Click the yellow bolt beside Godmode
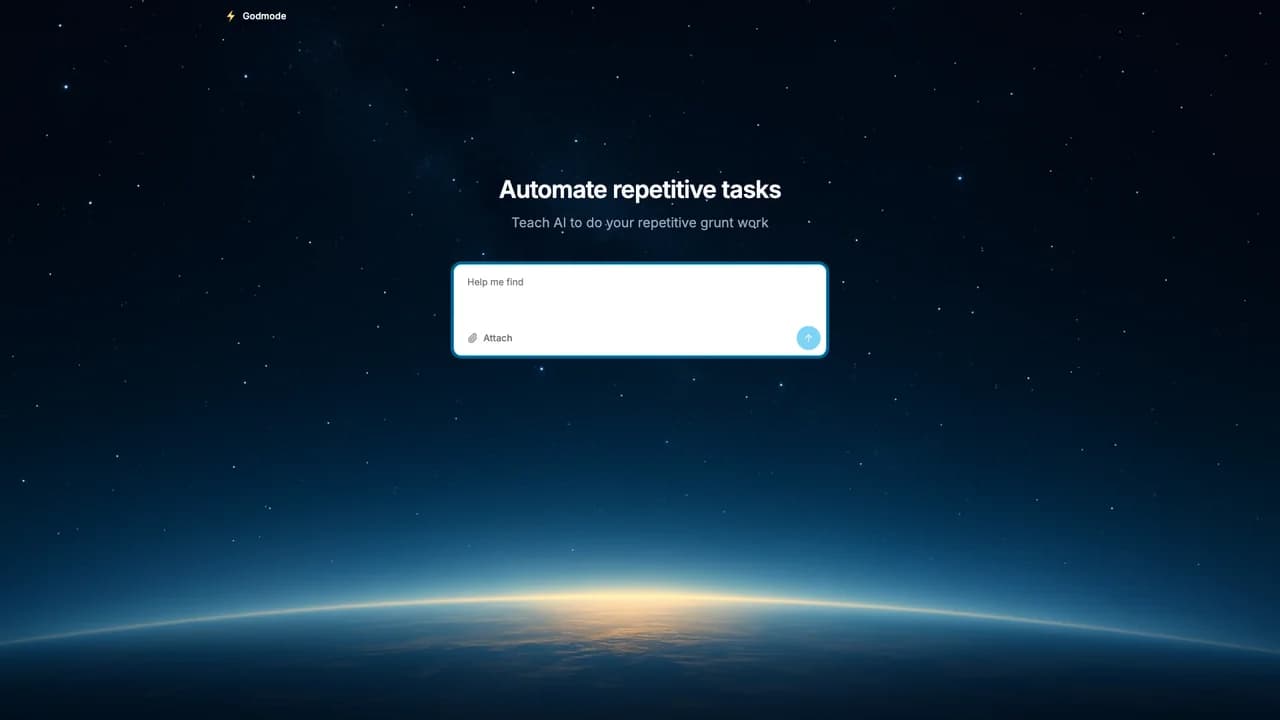The height and width of the screenshot is (720, 1280). (x=231, y=16)
